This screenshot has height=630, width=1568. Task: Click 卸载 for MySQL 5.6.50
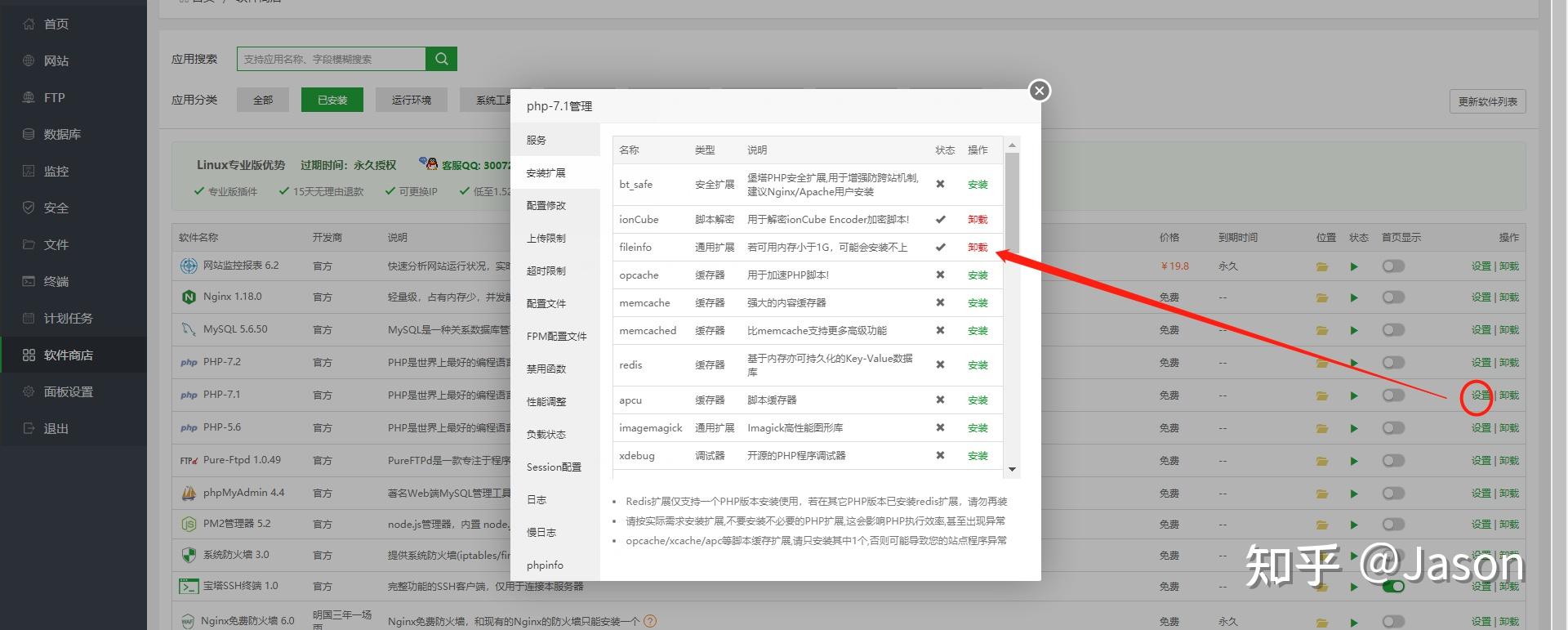[1509, 330]
